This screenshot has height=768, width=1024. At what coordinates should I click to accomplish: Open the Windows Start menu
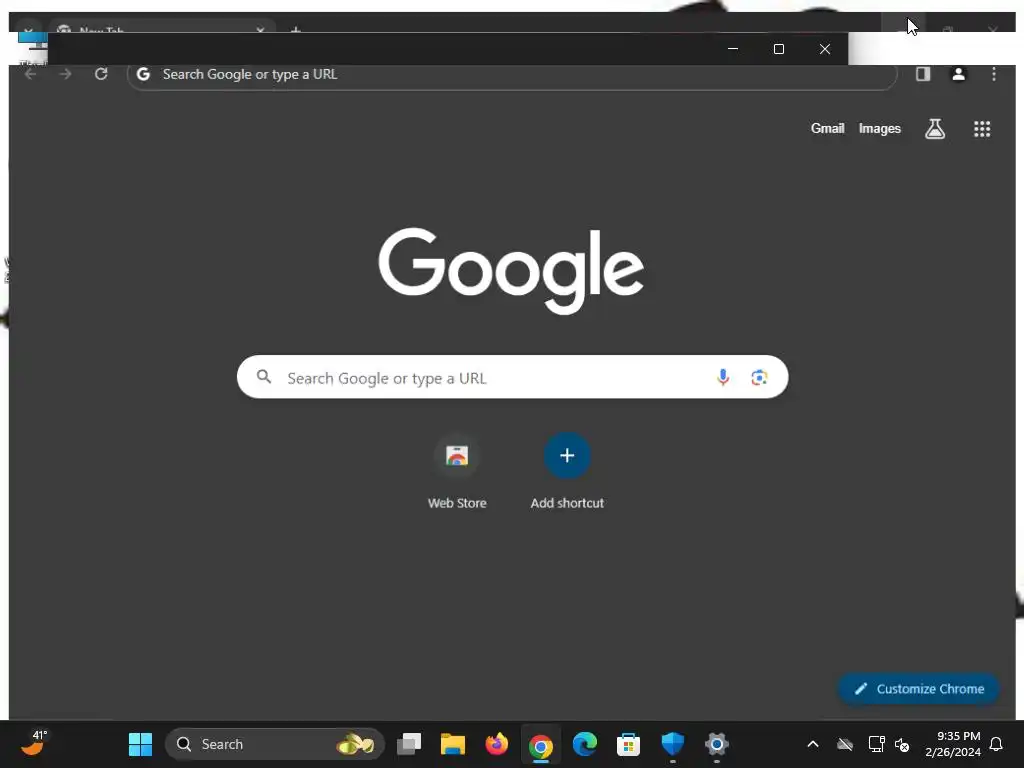tap(140, 744)
